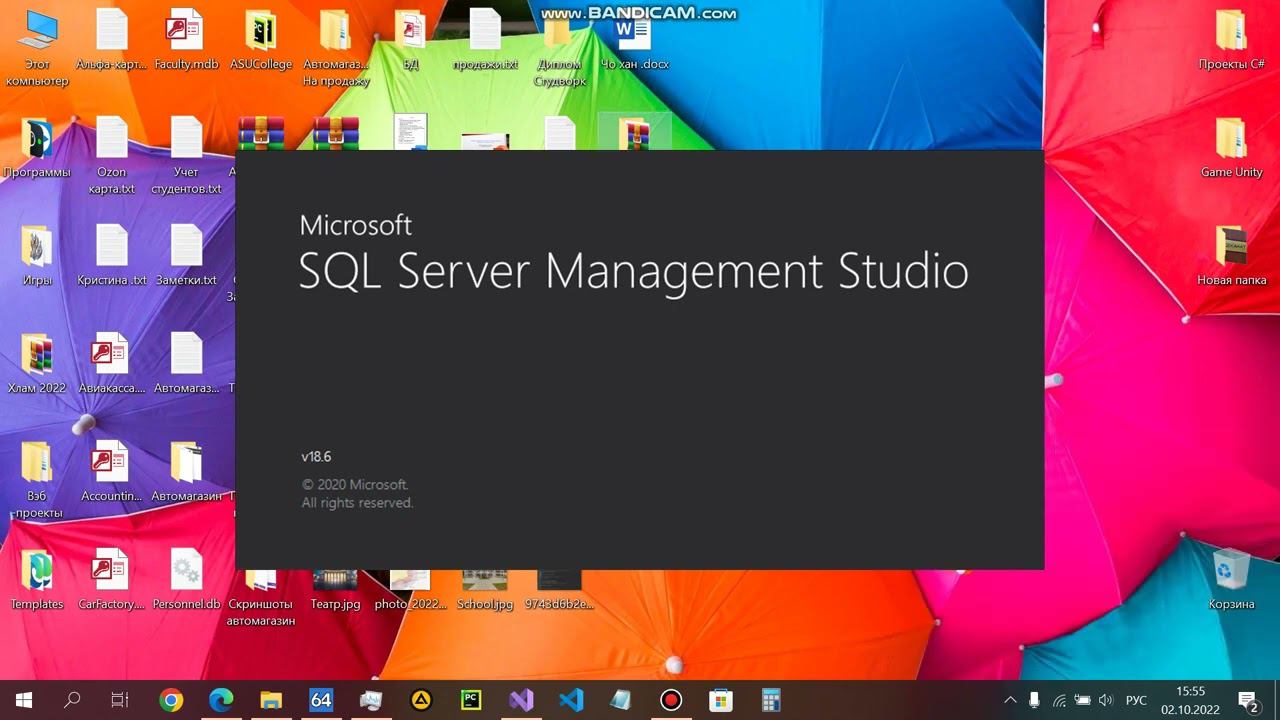Open the volume control in tray
Screen dimensions: 1280x720
tap(1106, 700)
